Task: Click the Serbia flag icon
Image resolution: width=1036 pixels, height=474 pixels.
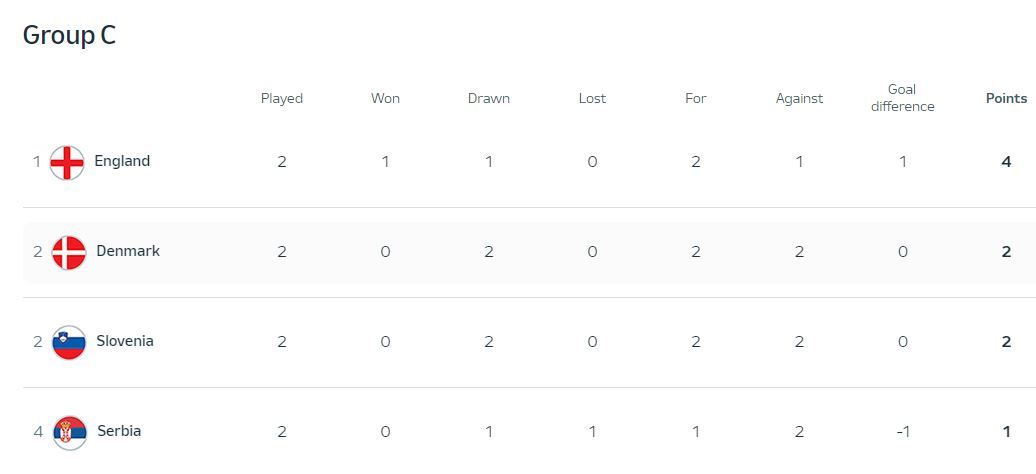Action: 70,432
